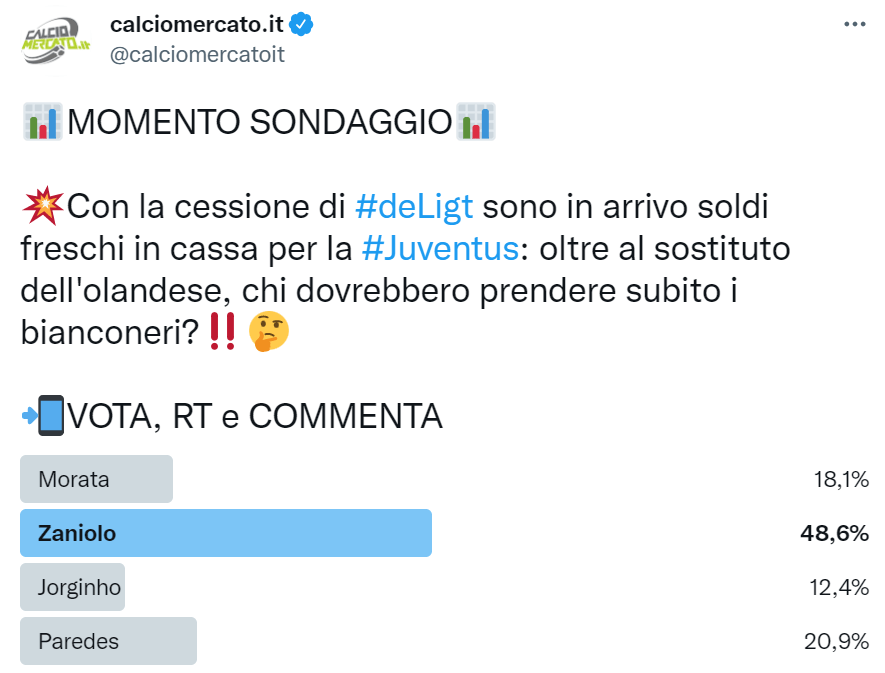The image size is (885, 673).
Task: Click the mobile phone emoji near VOTA
Action: [52, 415]
